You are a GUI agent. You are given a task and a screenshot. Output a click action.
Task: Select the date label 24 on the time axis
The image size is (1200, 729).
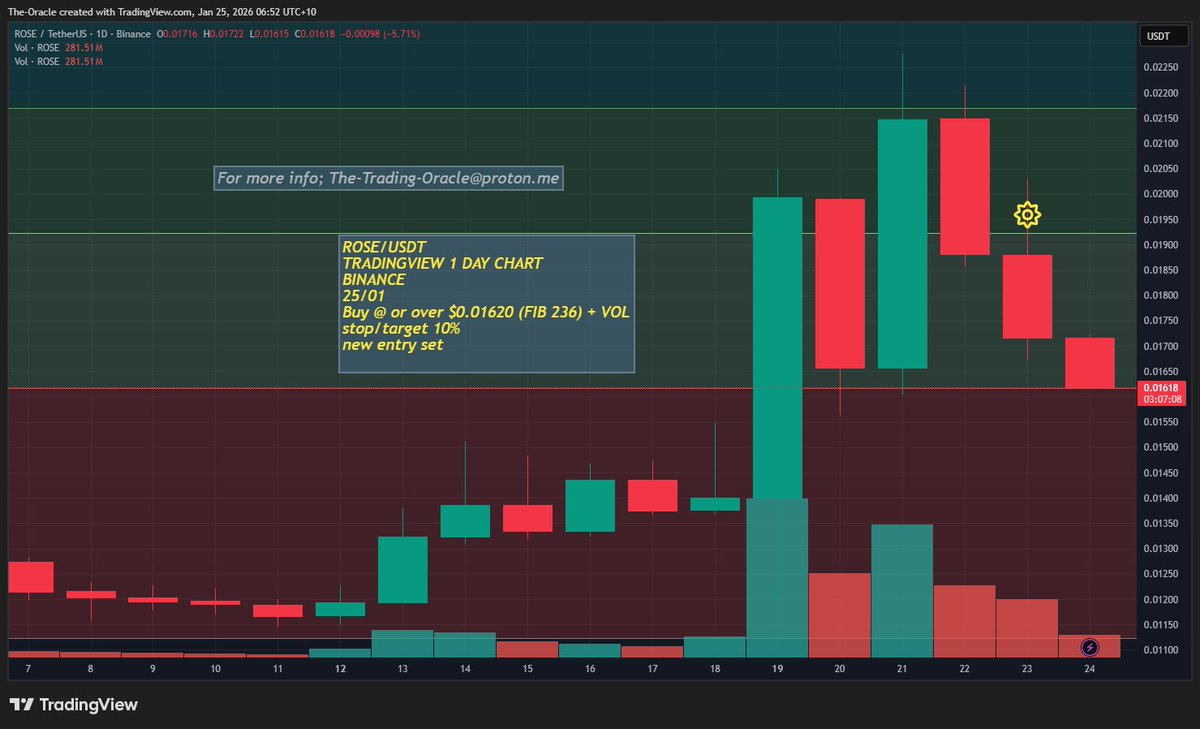point(1088,669)
